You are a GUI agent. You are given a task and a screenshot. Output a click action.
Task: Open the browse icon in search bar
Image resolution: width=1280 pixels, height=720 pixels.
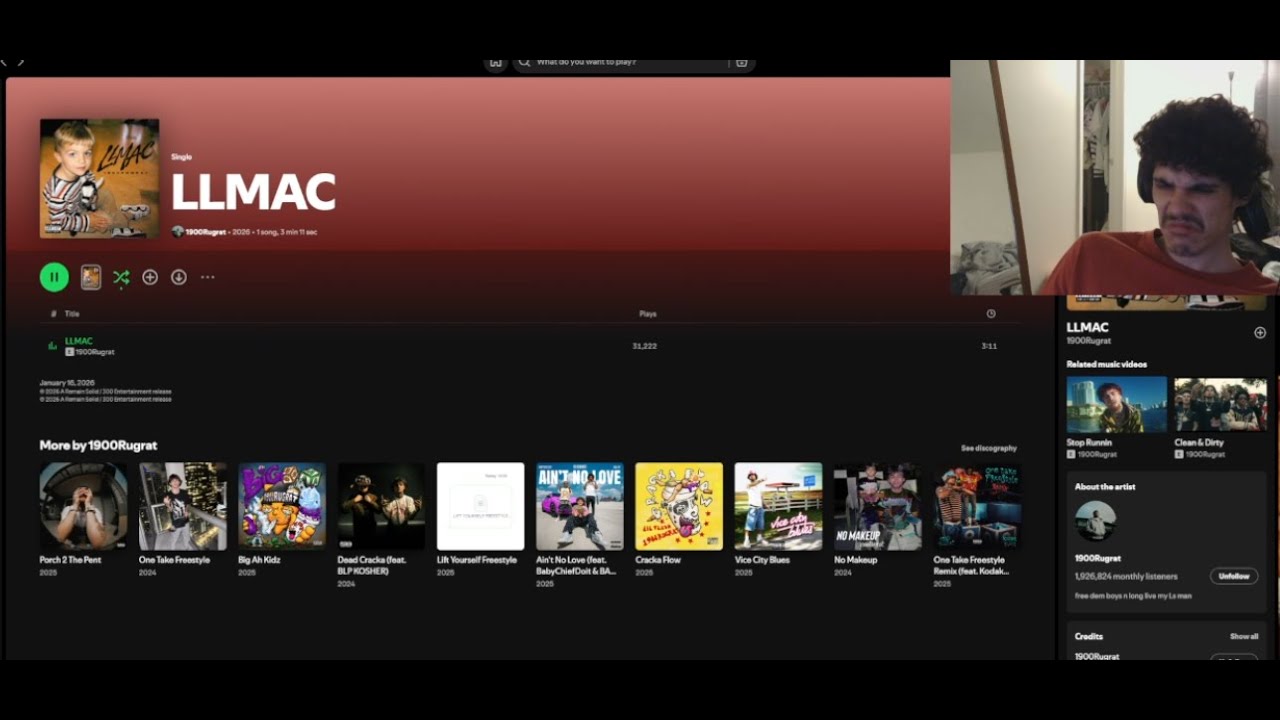[741, 62]
